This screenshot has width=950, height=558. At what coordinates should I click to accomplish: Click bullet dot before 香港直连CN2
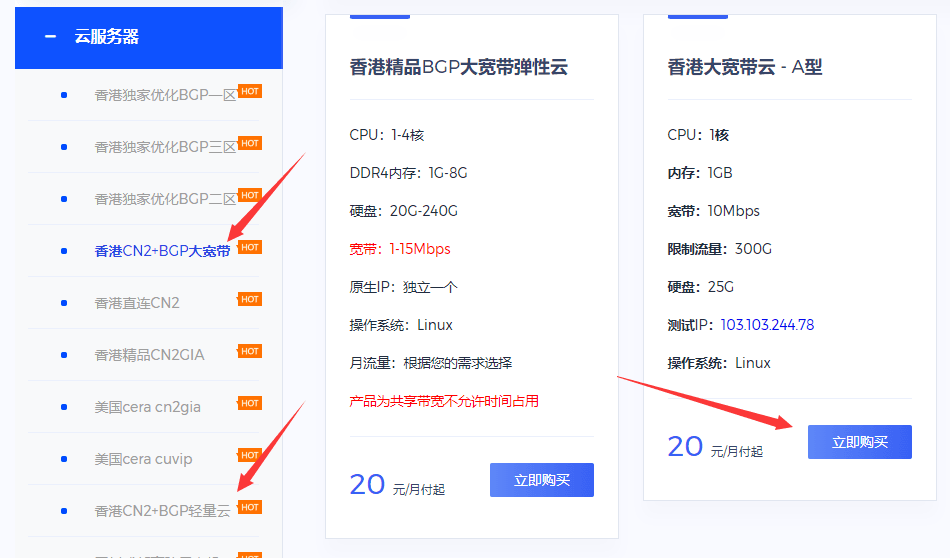[64, 303]
